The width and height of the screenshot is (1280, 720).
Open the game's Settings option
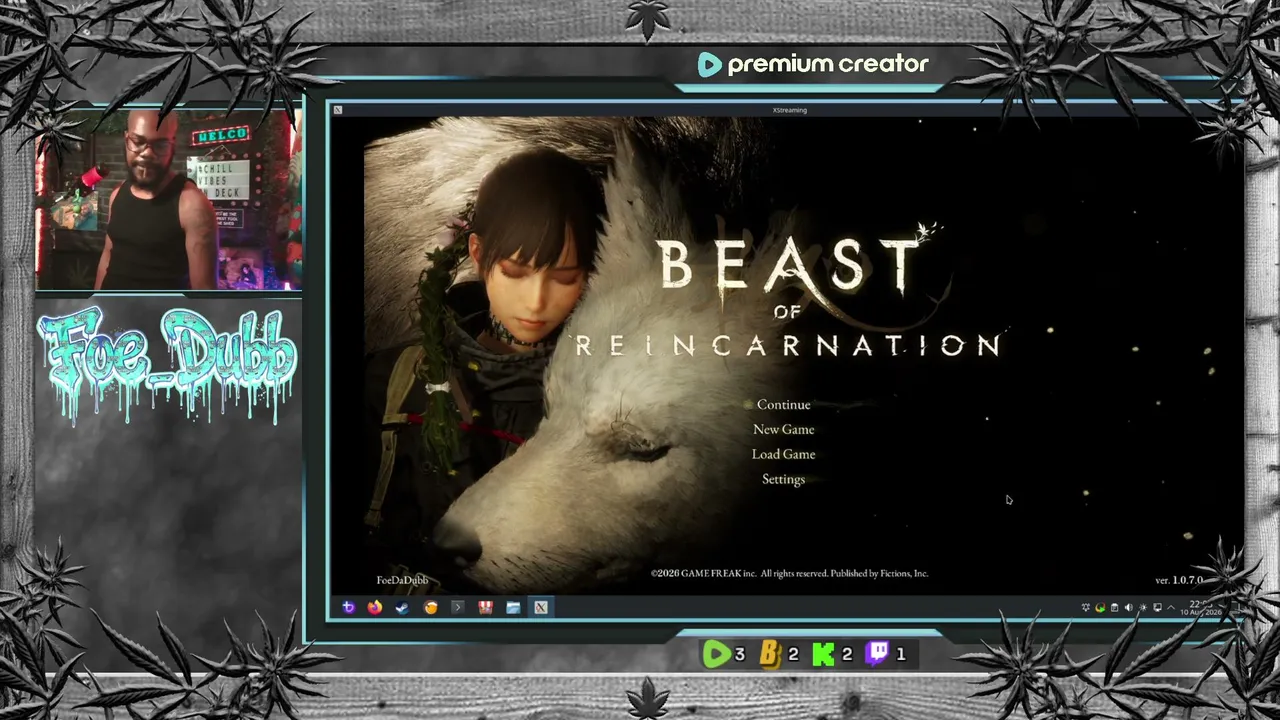tap(783, 479)
